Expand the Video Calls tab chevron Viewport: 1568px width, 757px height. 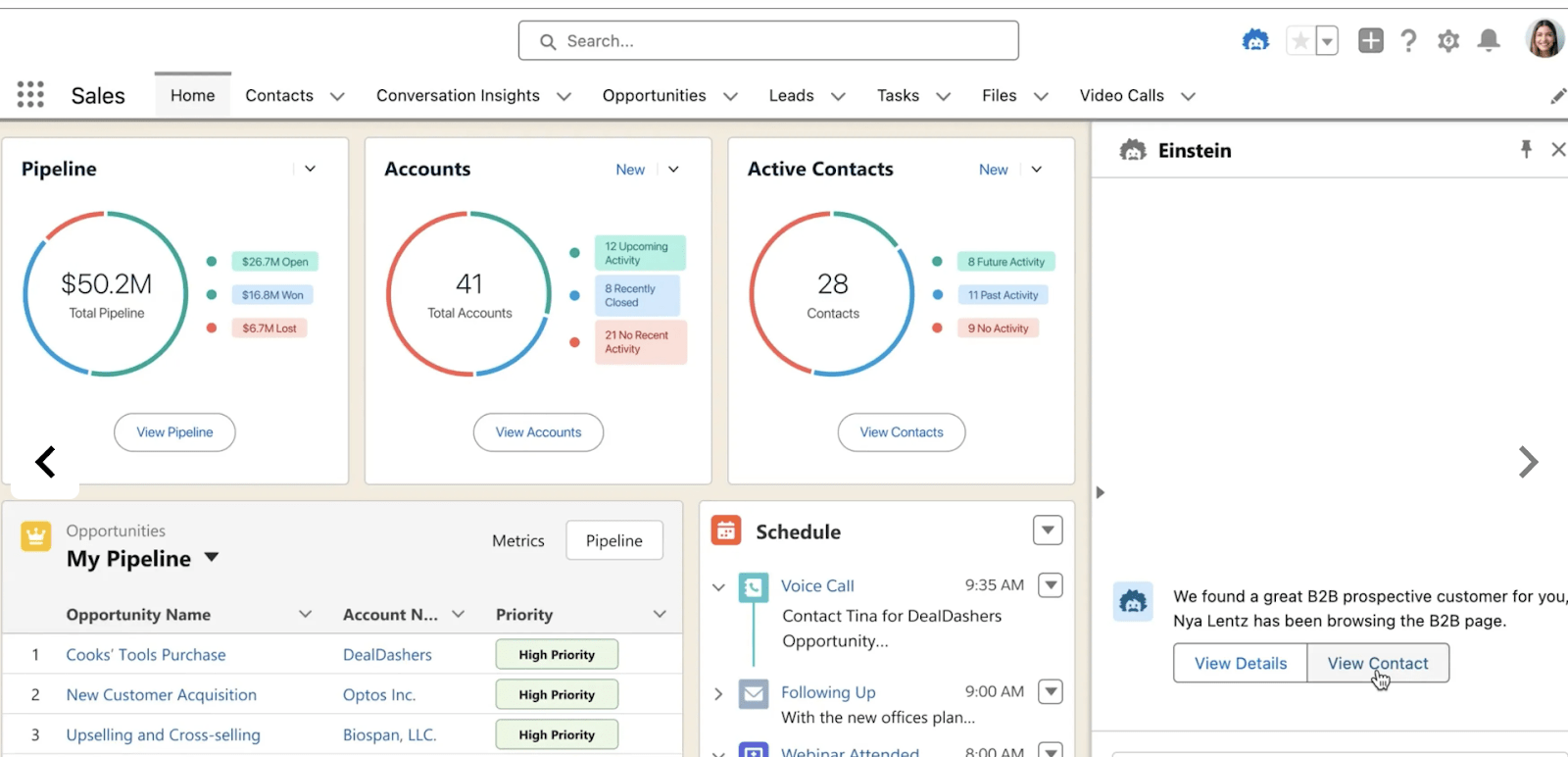(x=1188, y=96)
